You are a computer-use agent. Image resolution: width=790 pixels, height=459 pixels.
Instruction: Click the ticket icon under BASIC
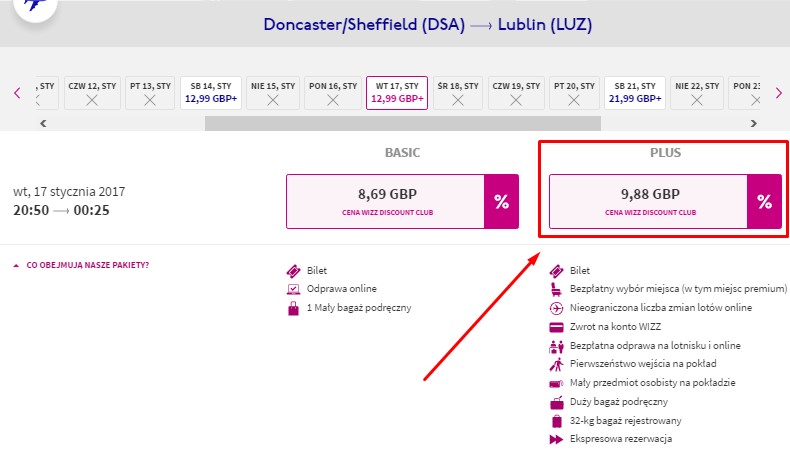pyautogui.click(x=293, y=271)
